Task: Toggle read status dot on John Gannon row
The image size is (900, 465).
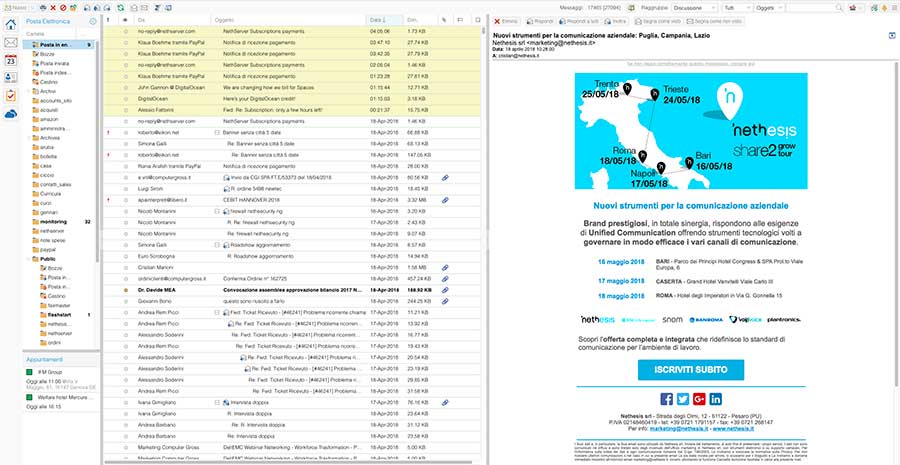Action: click(x=126, y=87)
